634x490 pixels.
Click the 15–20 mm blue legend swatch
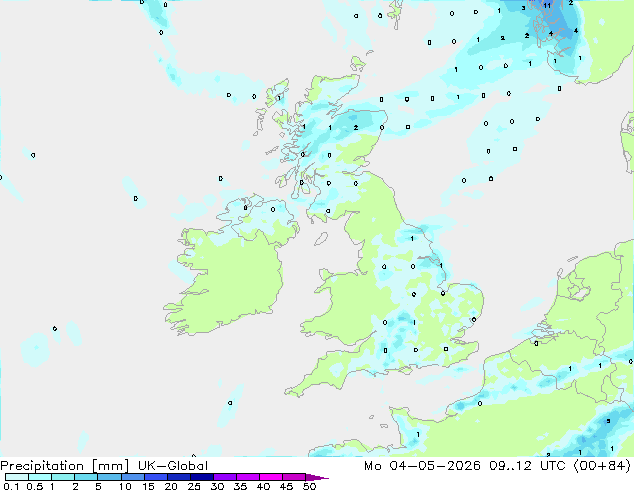[155, 477]
